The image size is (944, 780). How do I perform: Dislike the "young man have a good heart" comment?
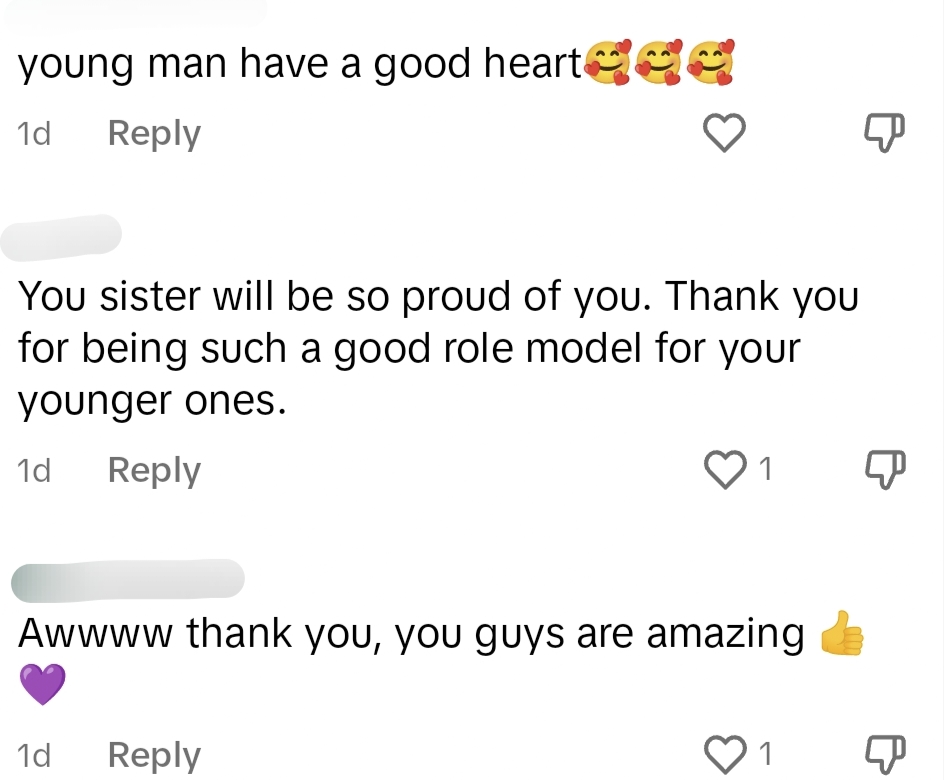884,132
